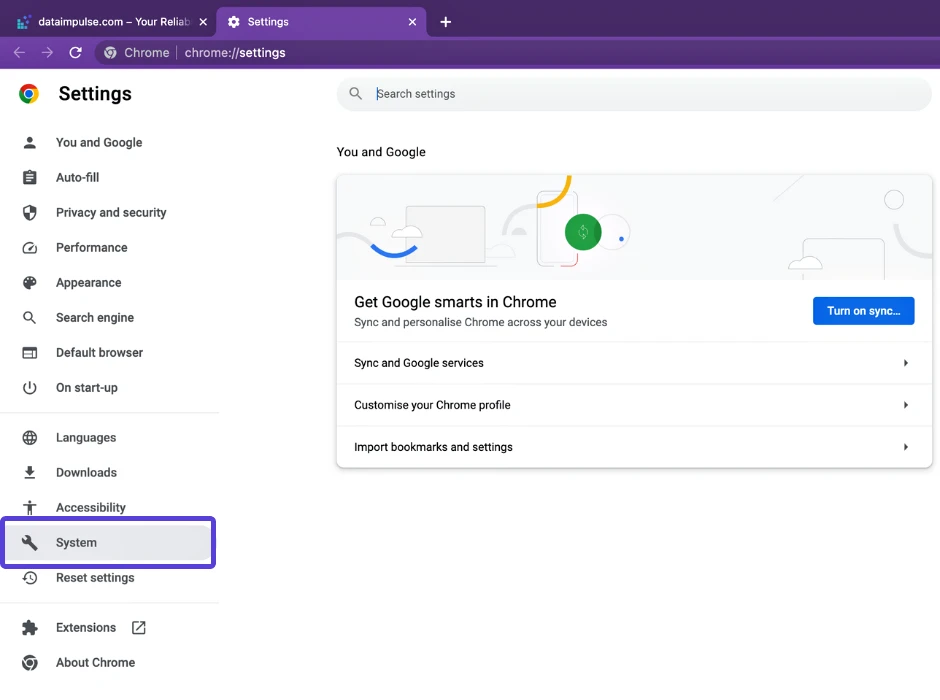Click the Privacy and security shield icon
Screen dimensions: 940x700
pos(29,213)
